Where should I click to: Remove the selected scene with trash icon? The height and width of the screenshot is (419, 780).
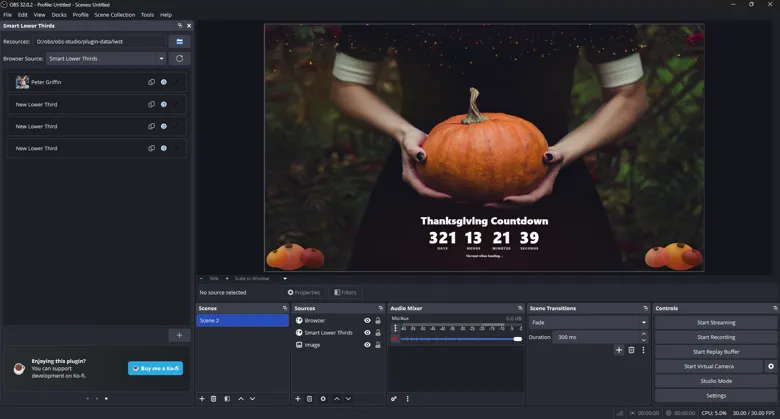(x=213, y=399)
